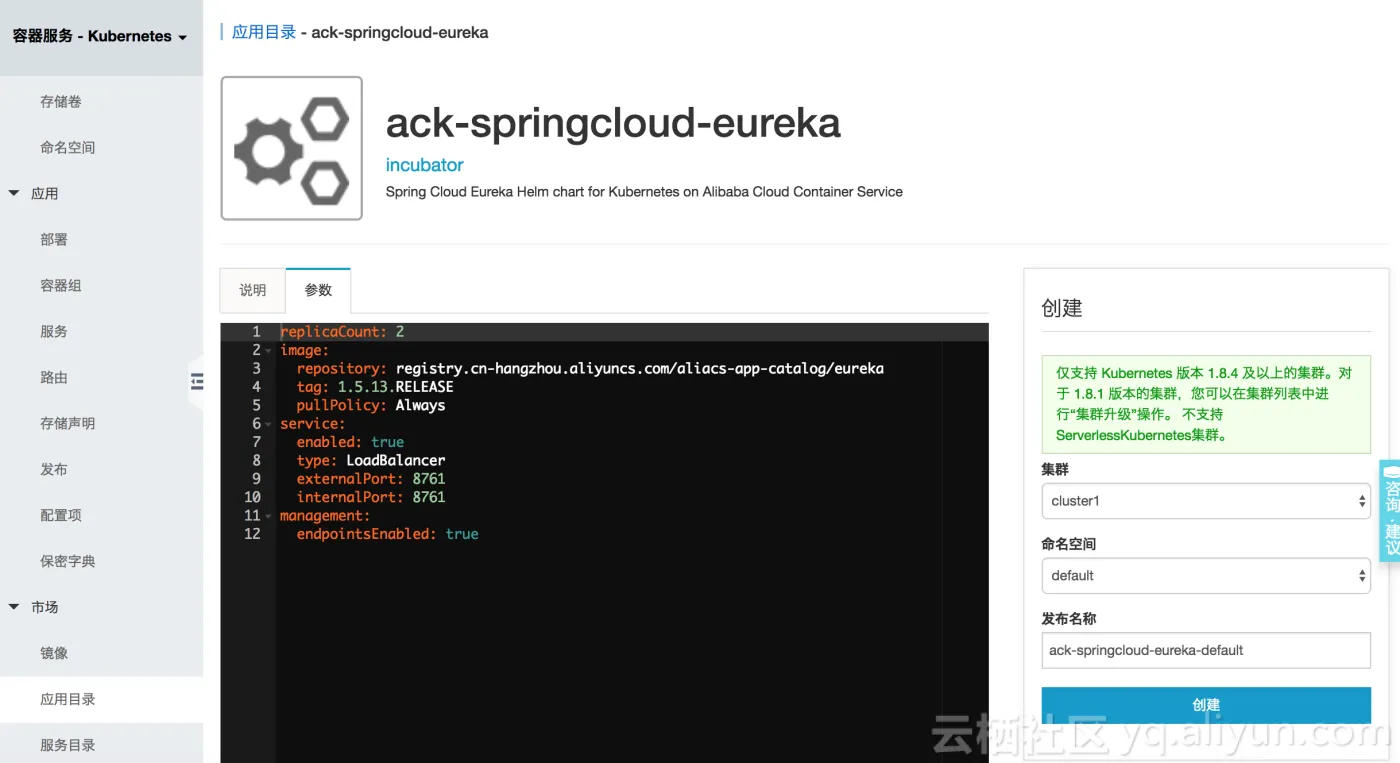This screenshot has height=763, width=1400.
Task: Click the pullPolicy: Always line
Action: 371,405
